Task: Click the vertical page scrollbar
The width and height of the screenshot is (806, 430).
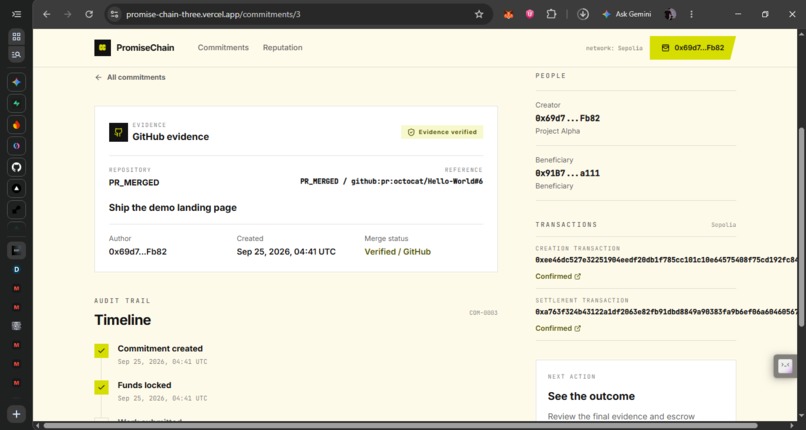Action: pyautogui.click(x=801, y=226)
